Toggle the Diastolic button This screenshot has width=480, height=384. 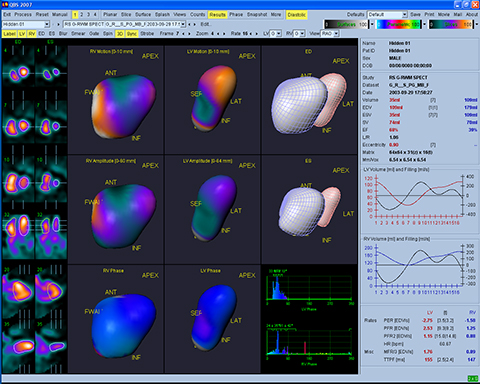click(x=296, y=15)
